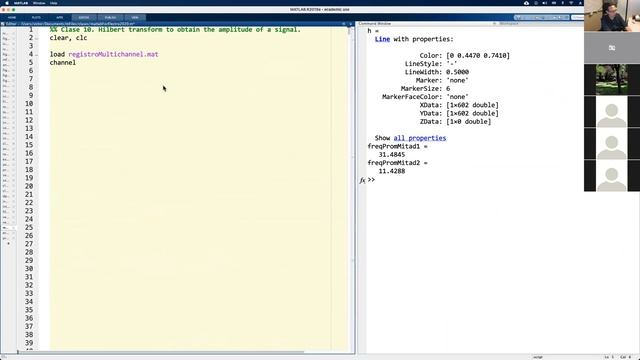Click line number 5 in the editor gutter
This screenshot has width=640, height=360.
pos(31,62)
